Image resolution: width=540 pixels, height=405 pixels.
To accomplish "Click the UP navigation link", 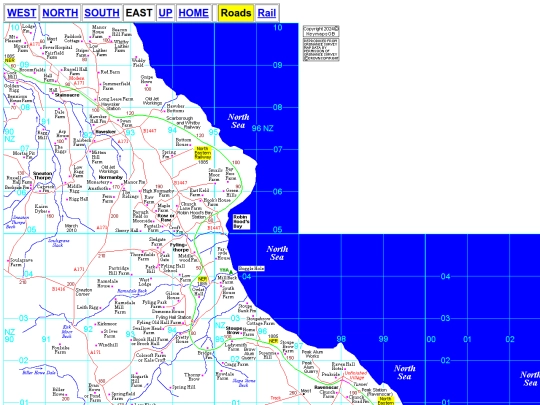I will [165, 13].
